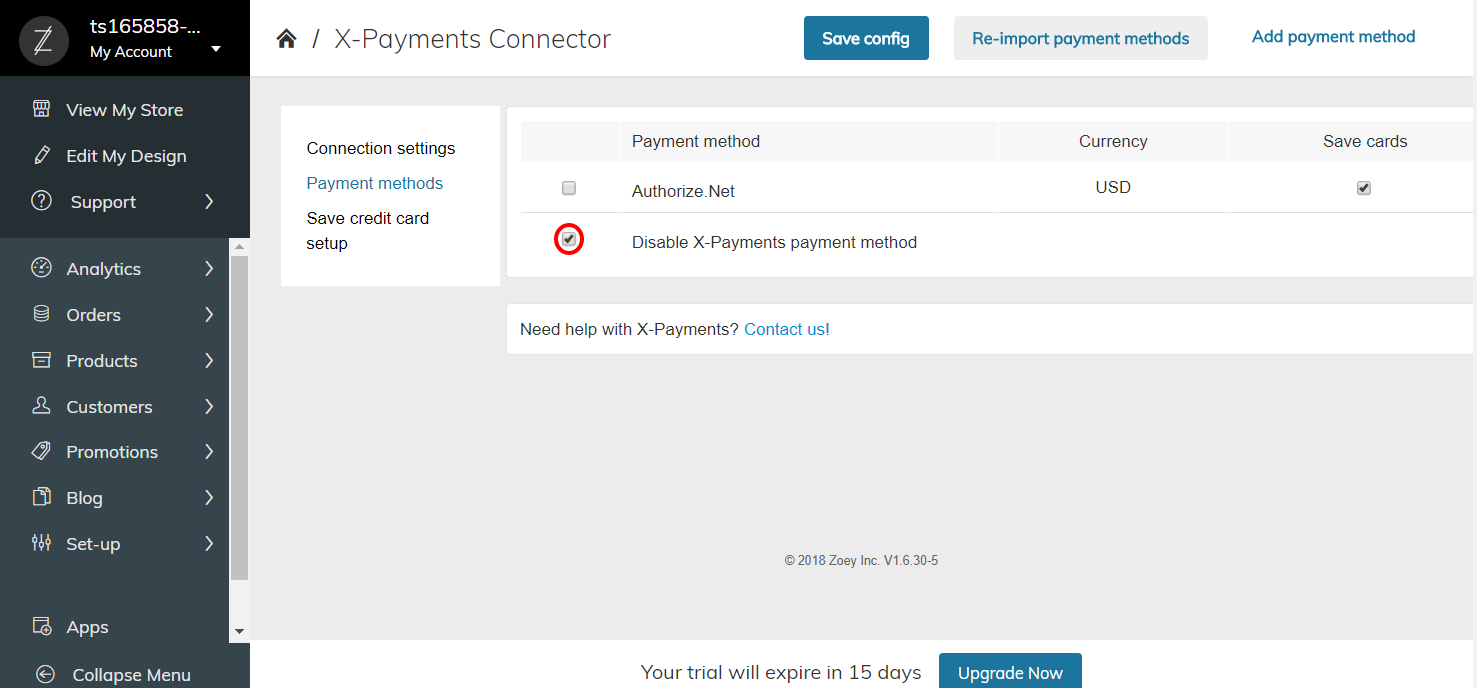Open Save credit card setup section
The width and height of the screenshot is (1477, 688).
pyautogui.click(x=368, y=230)
